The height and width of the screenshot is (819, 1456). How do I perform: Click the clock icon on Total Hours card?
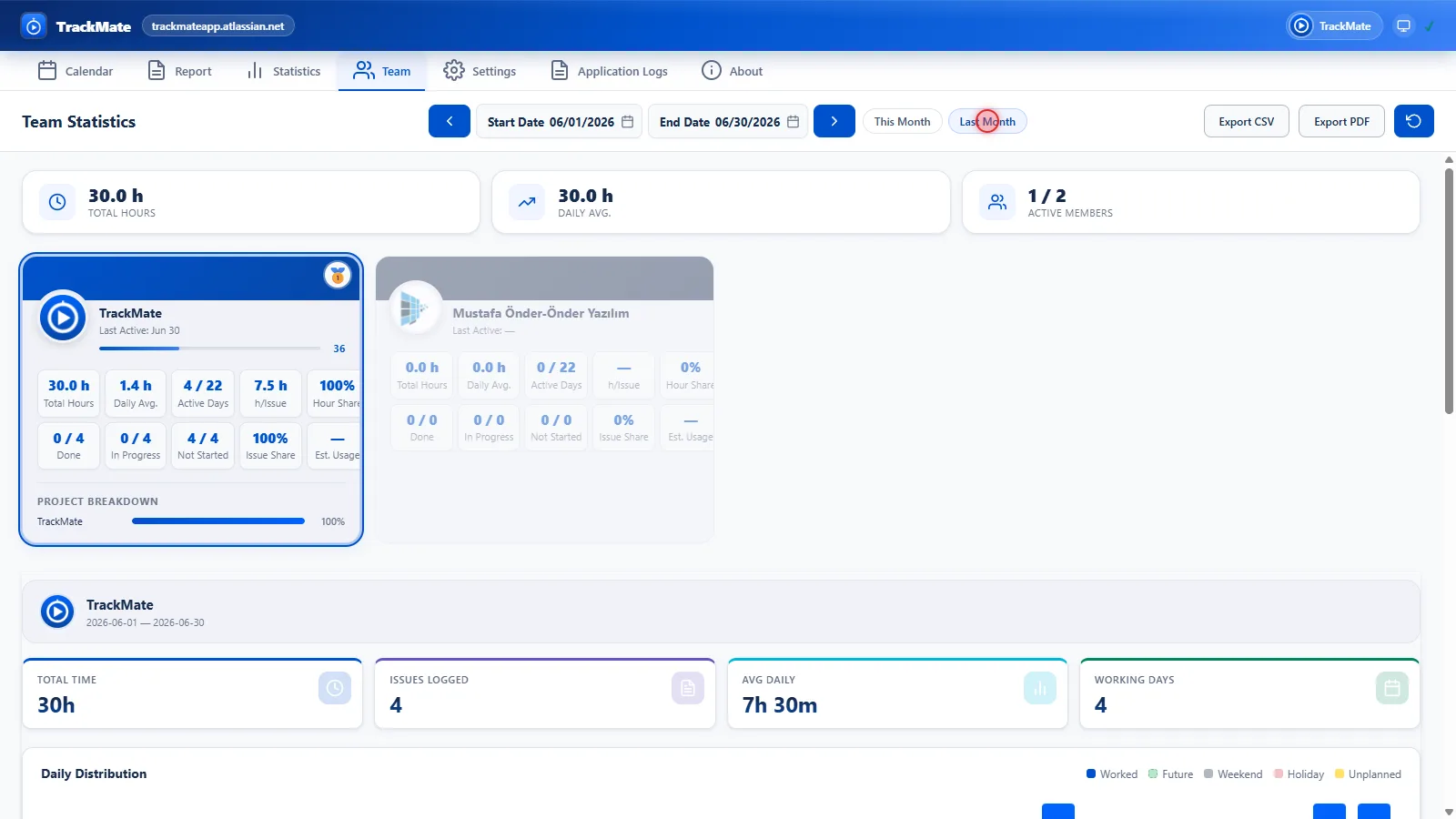click(x=57, y=202)
